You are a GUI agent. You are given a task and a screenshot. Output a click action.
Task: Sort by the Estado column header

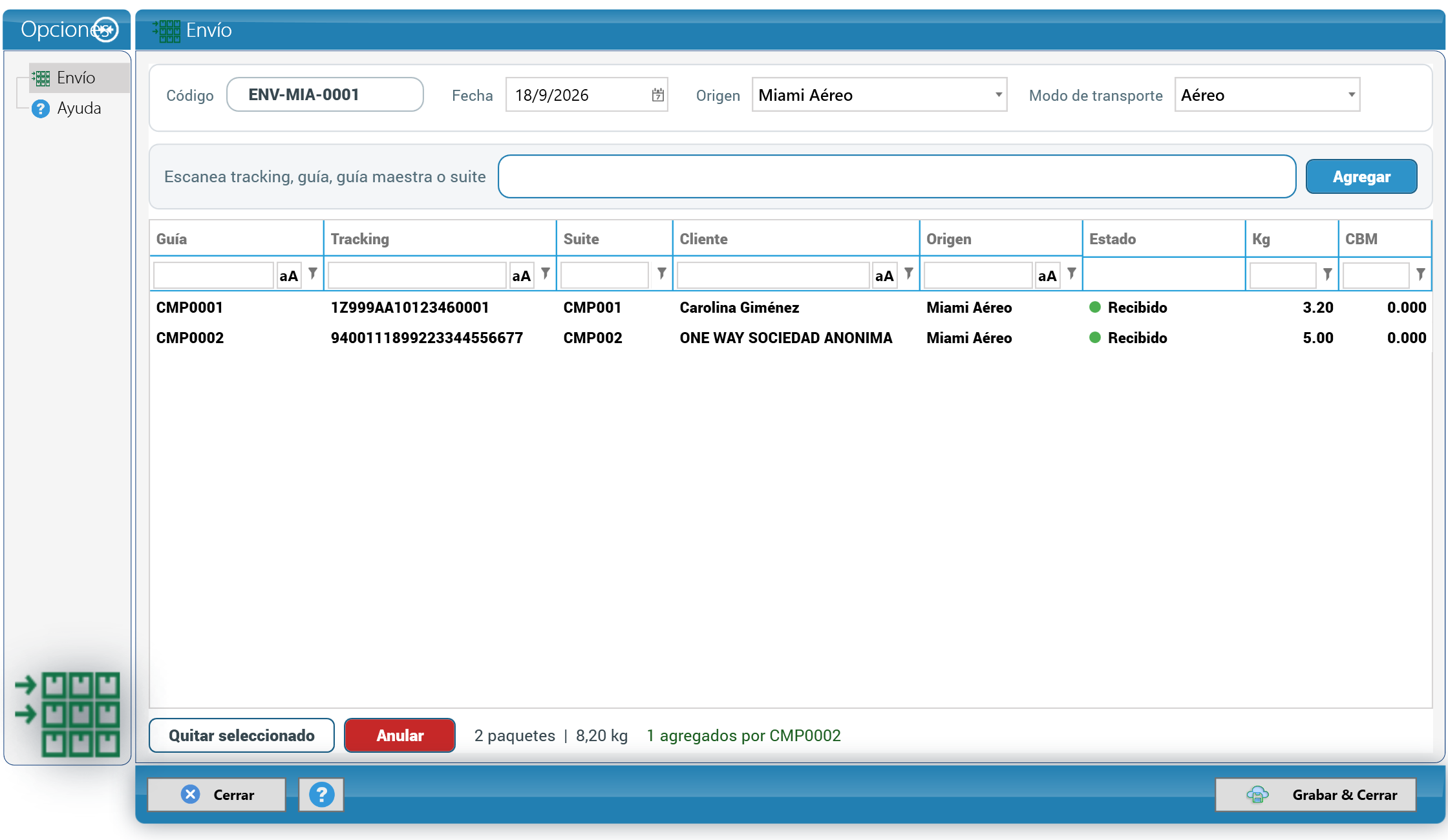click(x=1164, y=239)
